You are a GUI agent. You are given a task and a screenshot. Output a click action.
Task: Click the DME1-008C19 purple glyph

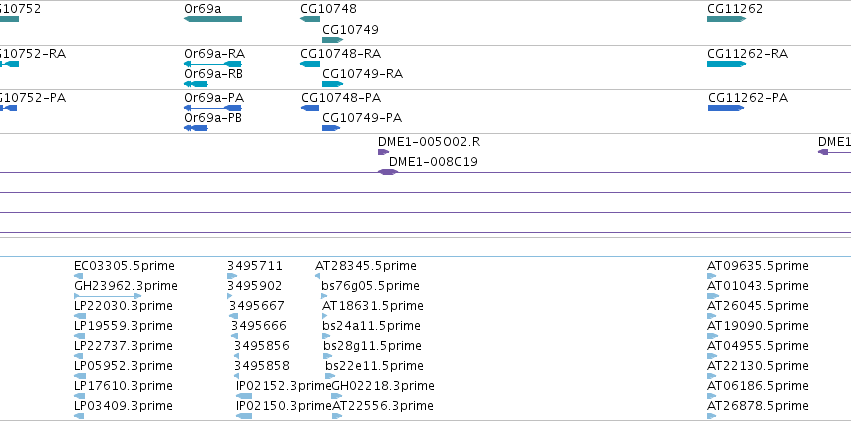(388, 172)
